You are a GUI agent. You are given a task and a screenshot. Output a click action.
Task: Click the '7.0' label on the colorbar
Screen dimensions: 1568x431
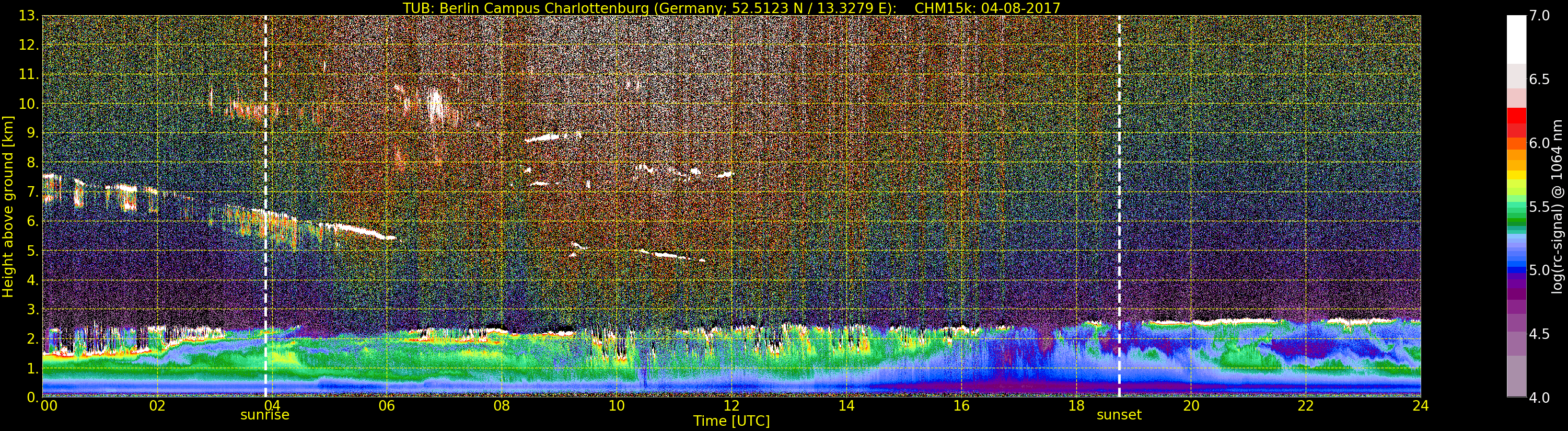pyautogui.click(x=1539, y=16)
